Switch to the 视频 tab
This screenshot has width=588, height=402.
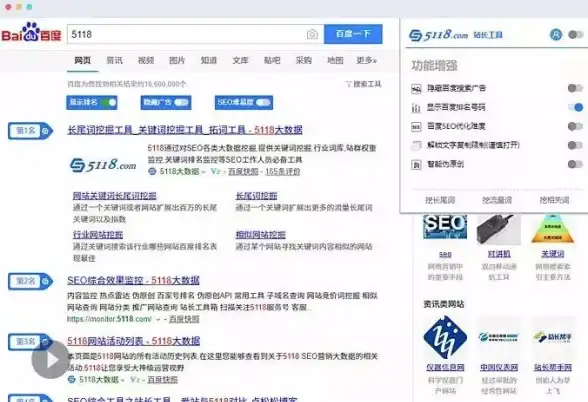[x=146, y=60]
